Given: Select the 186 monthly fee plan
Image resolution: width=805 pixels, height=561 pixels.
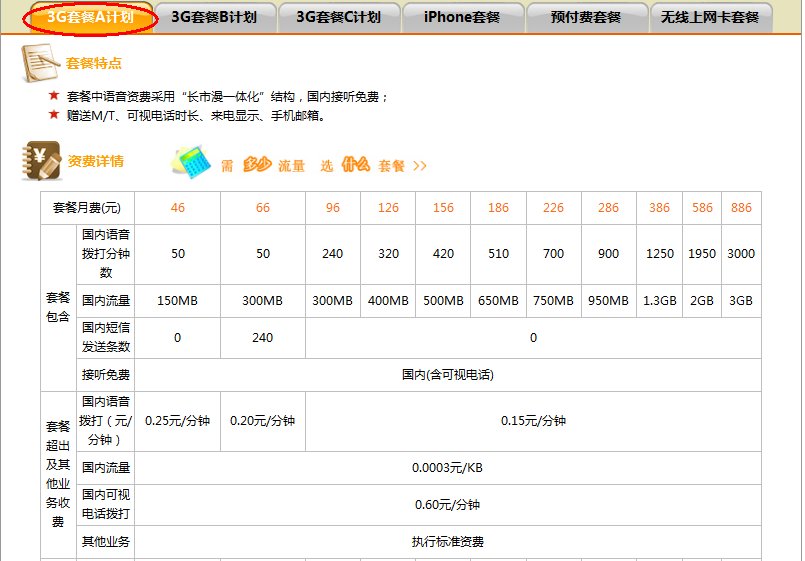Looking at the screenshot, I should click(x=498, y=208).
